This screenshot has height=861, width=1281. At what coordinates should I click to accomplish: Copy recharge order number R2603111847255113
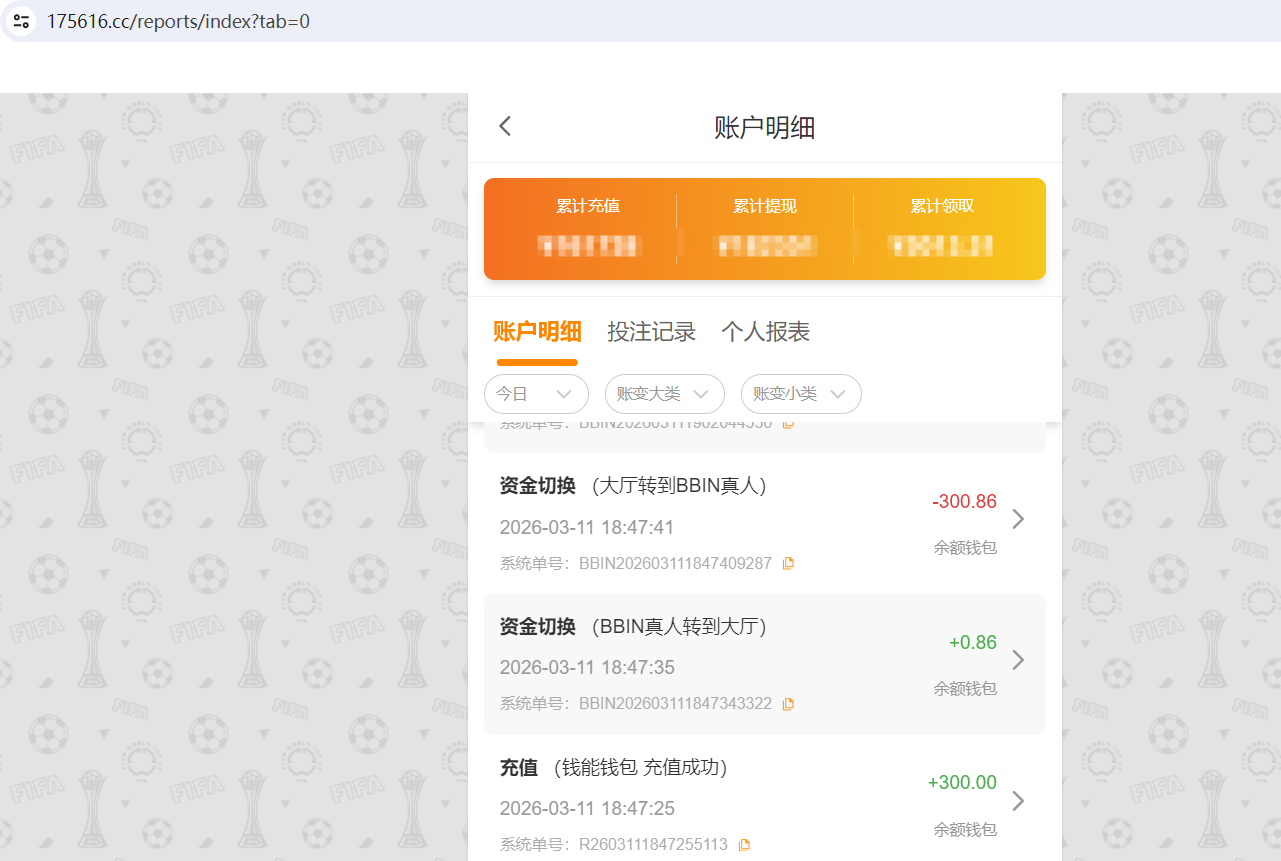743,844
